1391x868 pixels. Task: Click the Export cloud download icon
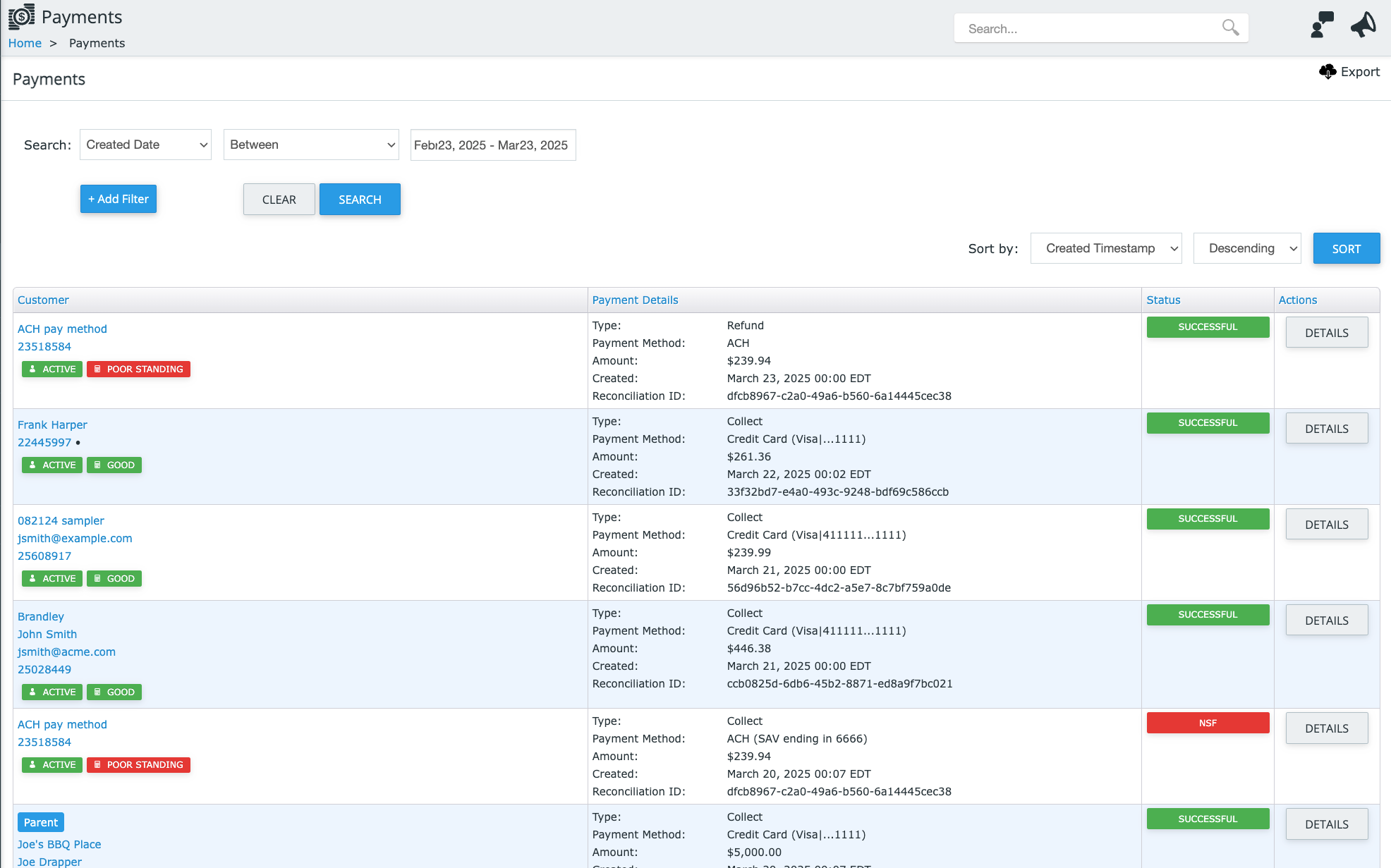(1328, 71)
